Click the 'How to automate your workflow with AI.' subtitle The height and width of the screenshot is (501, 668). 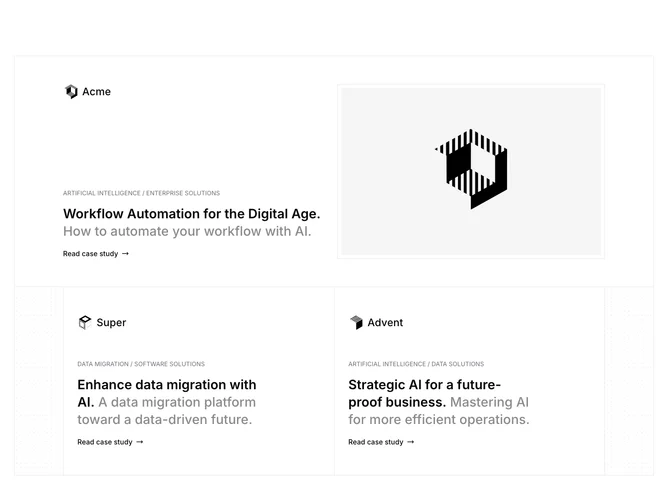[187, 231]
